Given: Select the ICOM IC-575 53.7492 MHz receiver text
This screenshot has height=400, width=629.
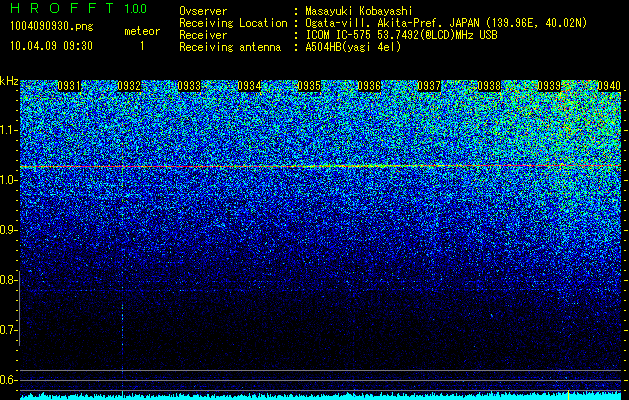Looking at the screenshot, I should [401, 35].
